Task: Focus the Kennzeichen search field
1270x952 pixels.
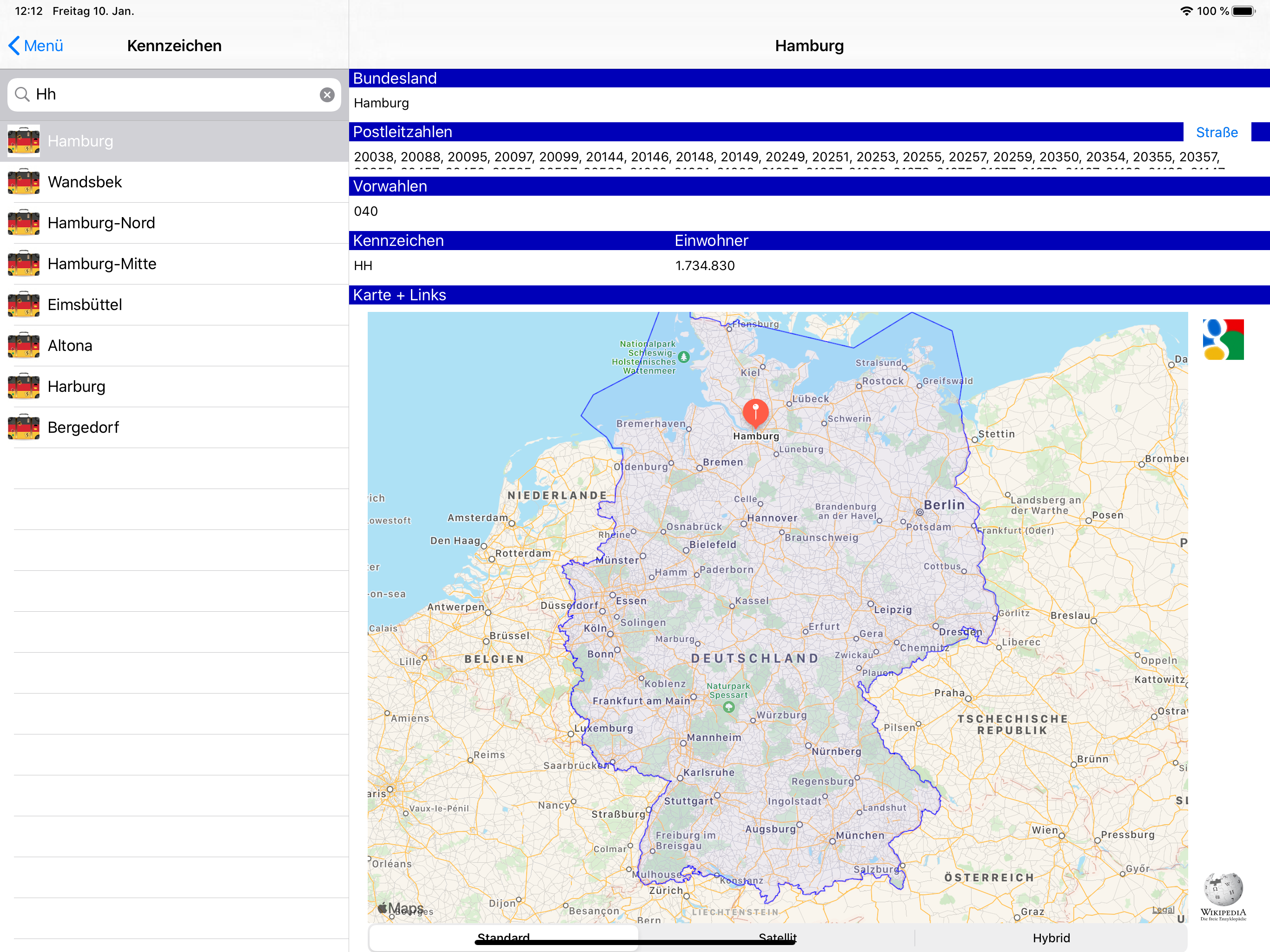Action: coord(174,95)
